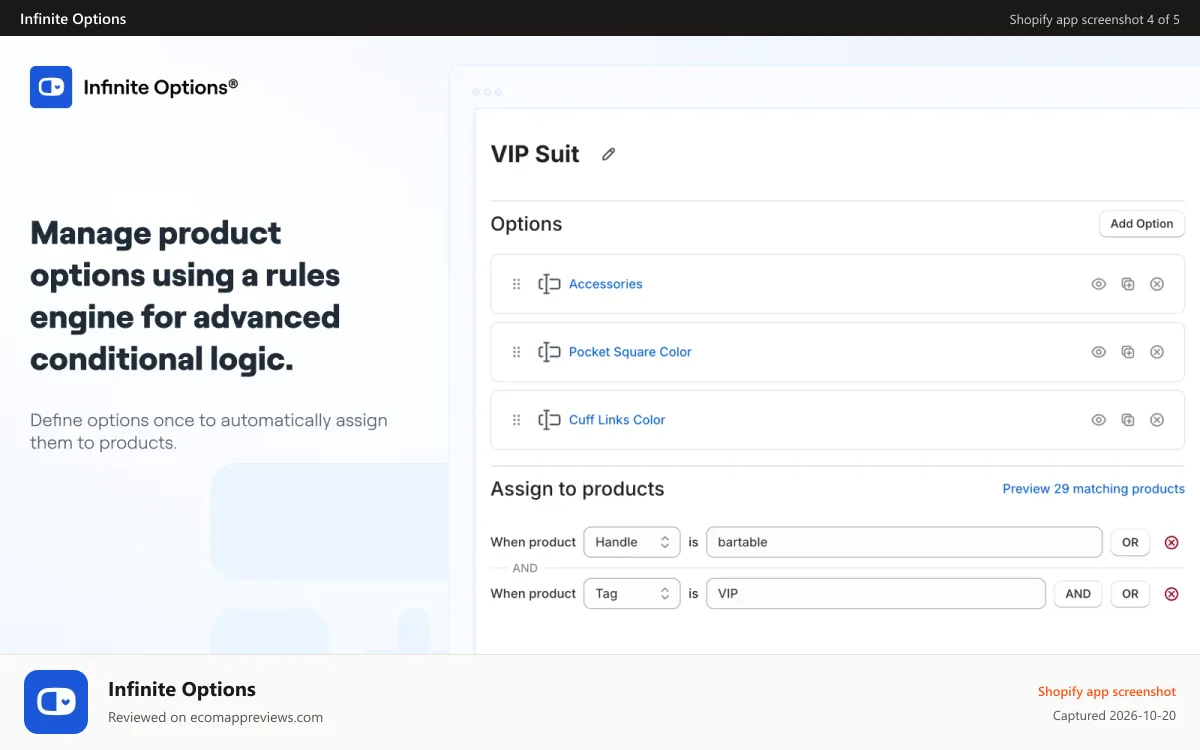This screenshot has width=1200, height=750.
Task: Click the Manage product options headline
Action: pos(185,296)
